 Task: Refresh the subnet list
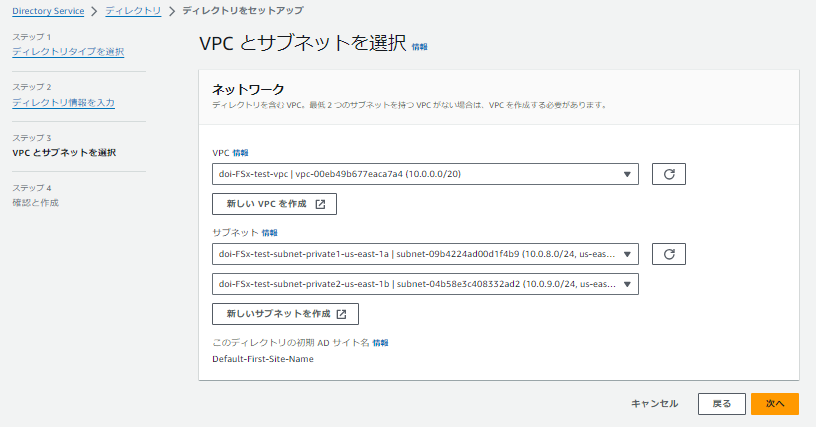669,254
